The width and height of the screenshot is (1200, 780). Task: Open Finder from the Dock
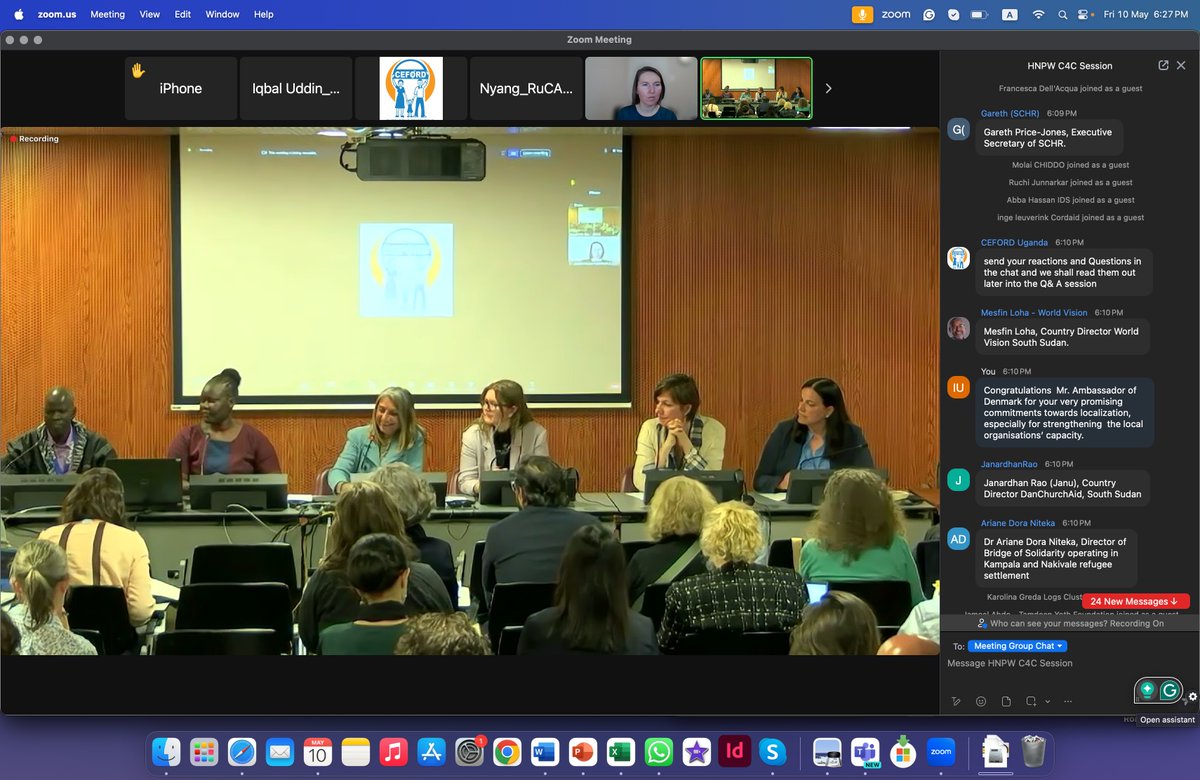[166, 751]
